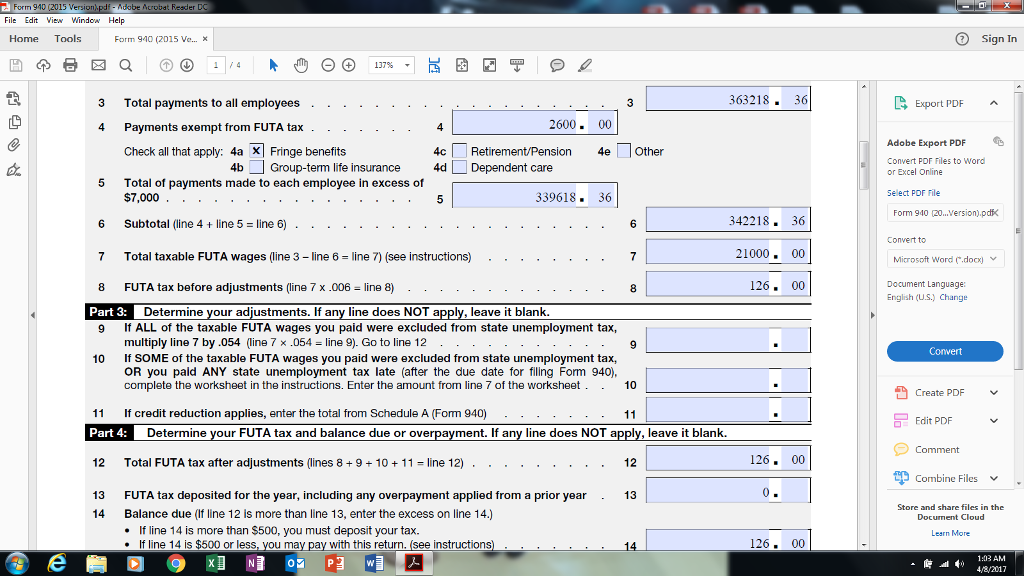Check the 4e Other box
The image size is (1024, 576).
(x=624, y=151)
